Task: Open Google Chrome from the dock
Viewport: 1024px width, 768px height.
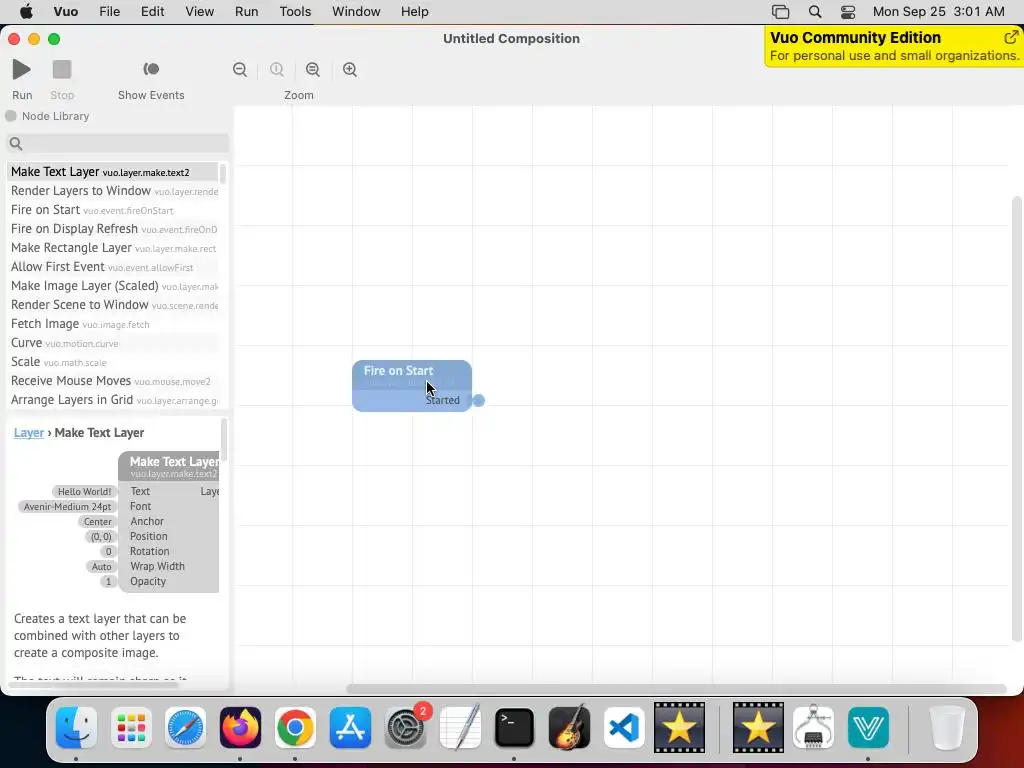Action: tap(295, 727)
